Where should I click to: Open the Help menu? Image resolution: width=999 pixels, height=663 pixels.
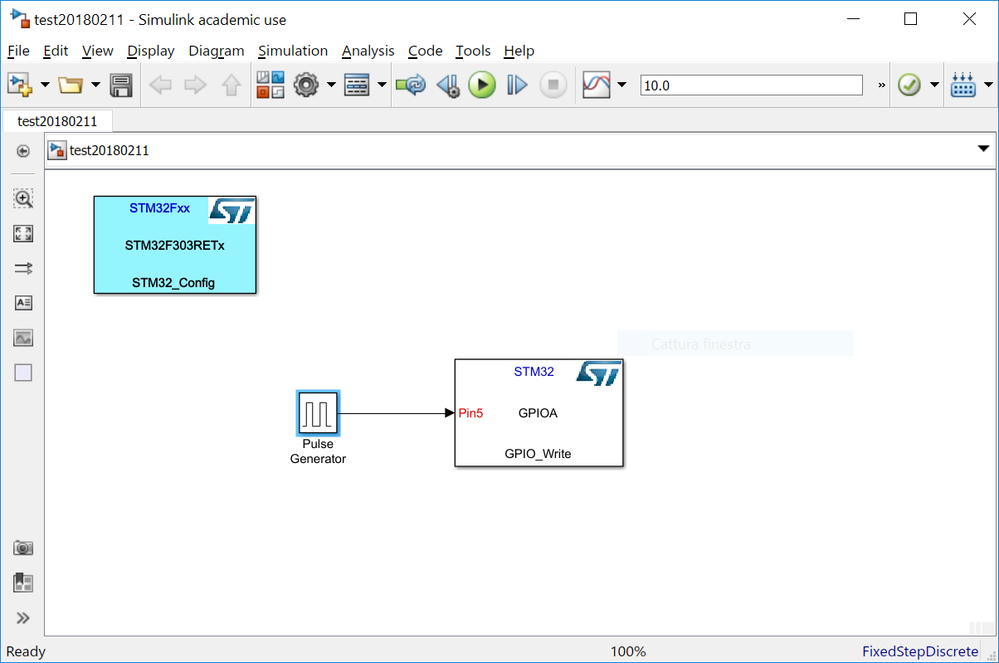[519, 51]
